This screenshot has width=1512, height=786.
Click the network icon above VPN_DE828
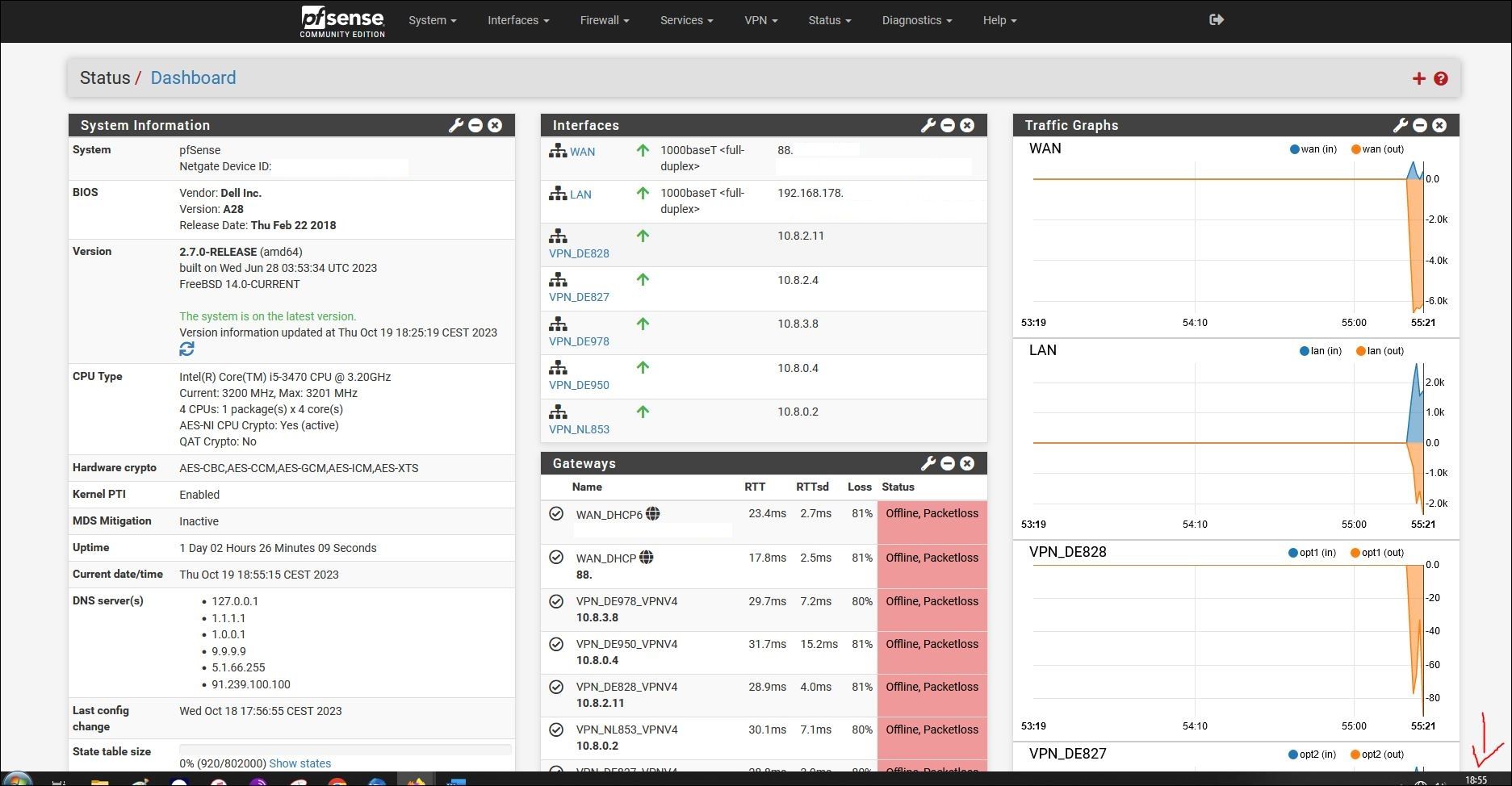pyautogui.click(x=558, y=236)
